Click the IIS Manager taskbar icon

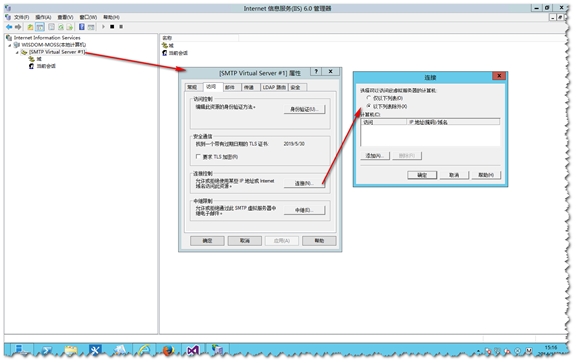(217, 350)
